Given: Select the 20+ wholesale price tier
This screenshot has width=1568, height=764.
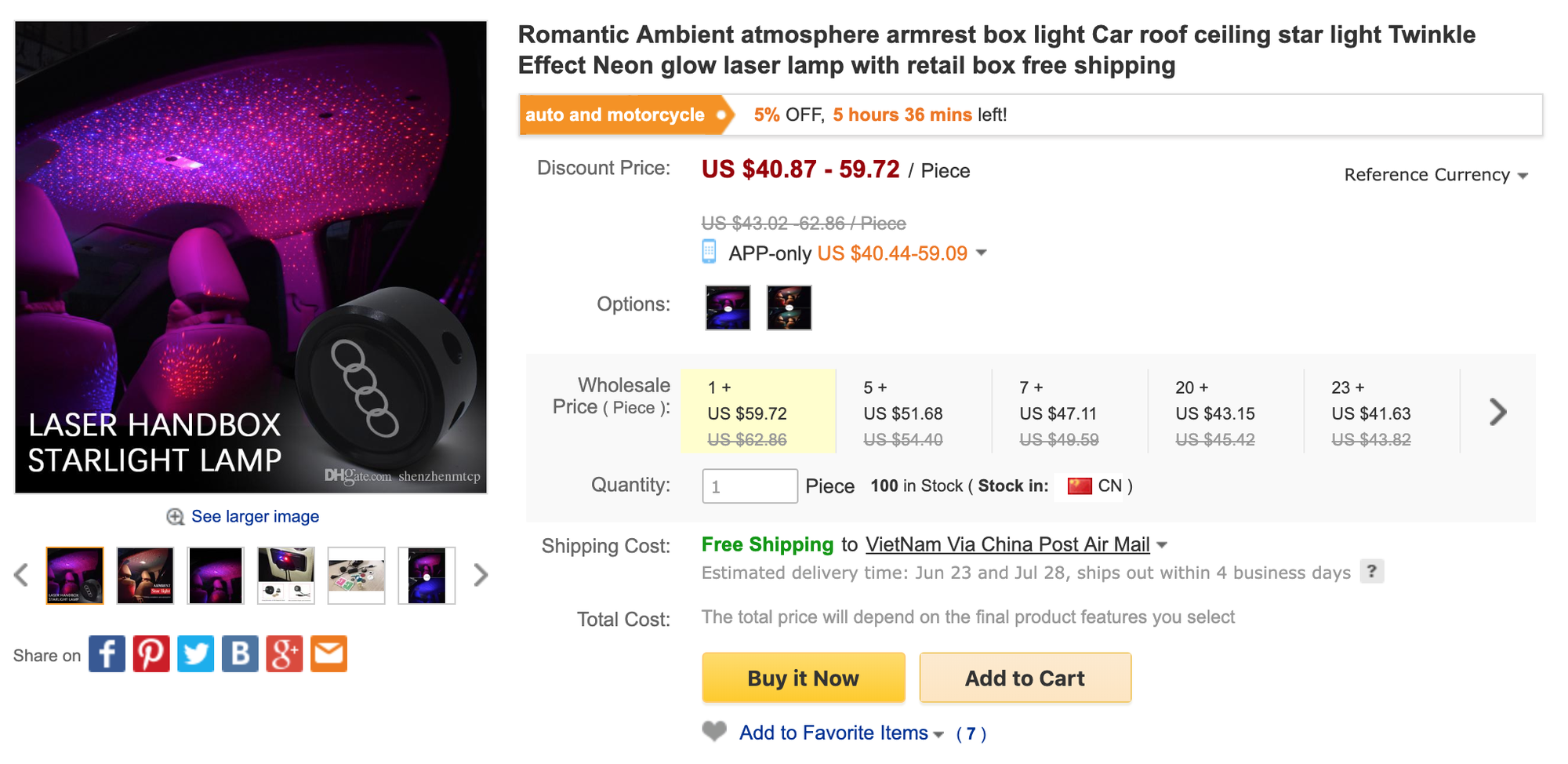Looking at the screenshot, I should click(x=1225, y=412).
